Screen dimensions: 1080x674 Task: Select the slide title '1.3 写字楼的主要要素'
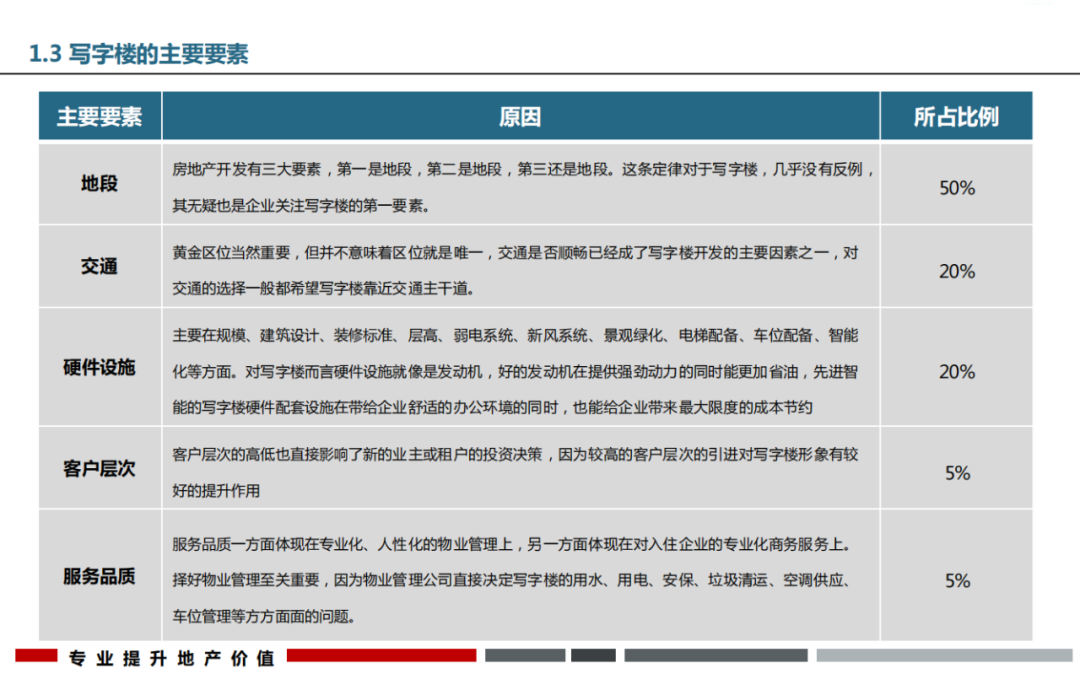[x=138, y=53]
